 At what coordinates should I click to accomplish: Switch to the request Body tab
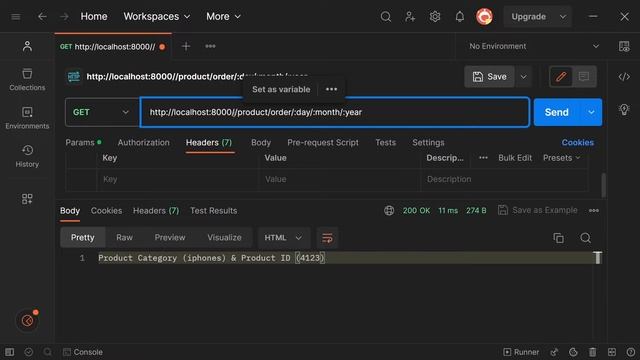click(x=261, y=142)
